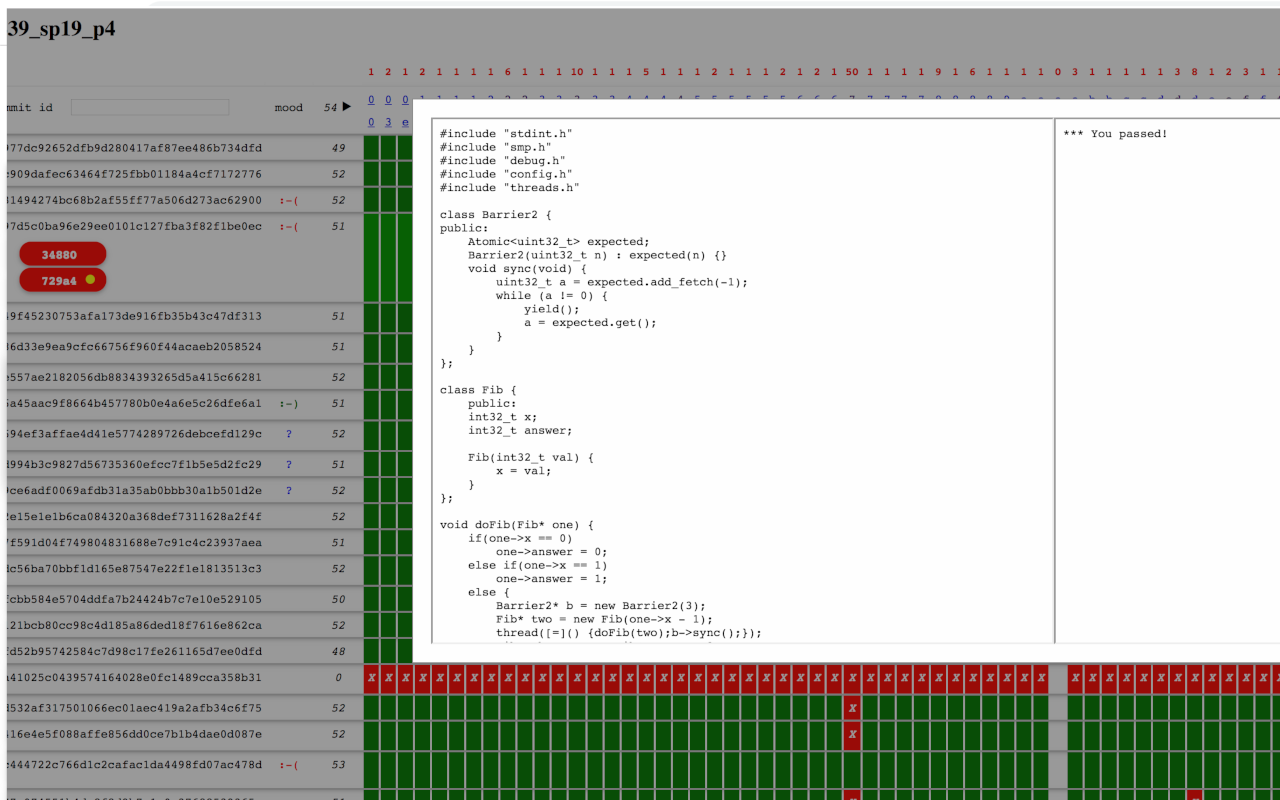Viewport: 1280px width, 800px height.
Task: Click the play arrow next to 54
Action: coord(347,107)
